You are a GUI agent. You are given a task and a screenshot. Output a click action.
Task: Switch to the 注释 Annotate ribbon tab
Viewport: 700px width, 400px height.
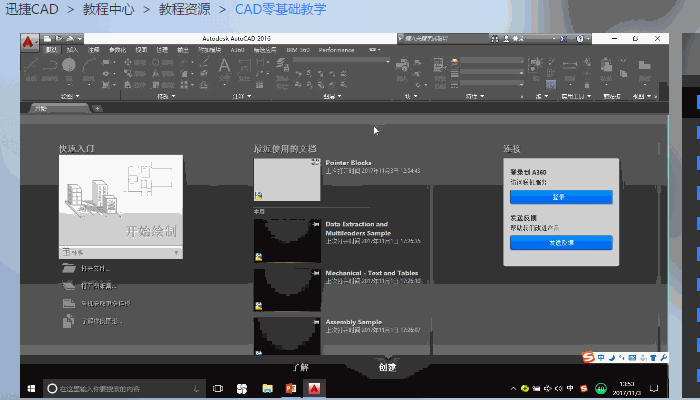coord(93,50)
